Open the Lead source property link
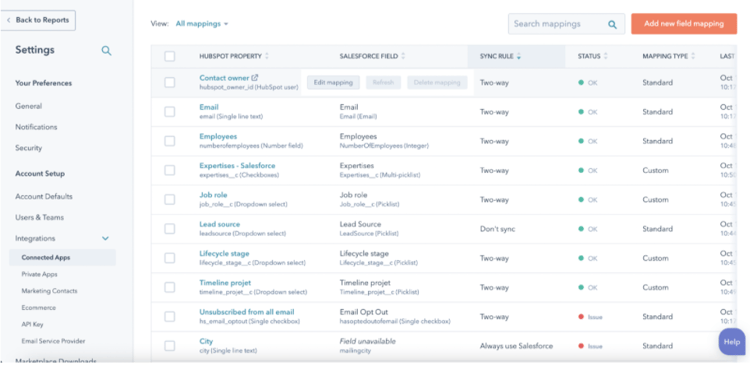750x369 pixels. click(220, 224)
